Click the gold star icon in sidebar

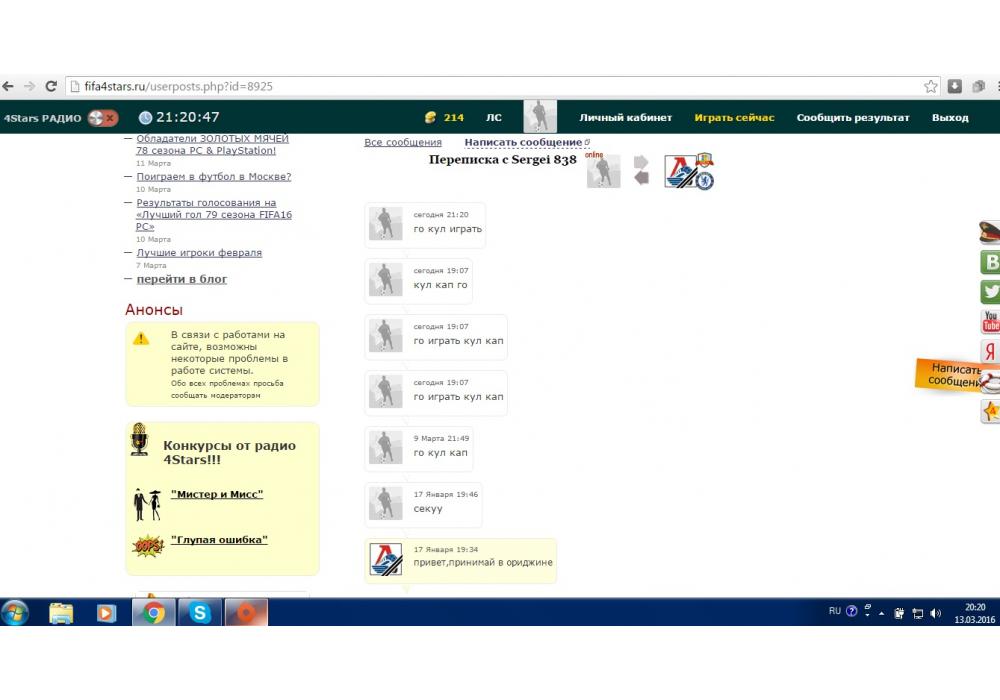pyautogui.click(x=990, y=411)
